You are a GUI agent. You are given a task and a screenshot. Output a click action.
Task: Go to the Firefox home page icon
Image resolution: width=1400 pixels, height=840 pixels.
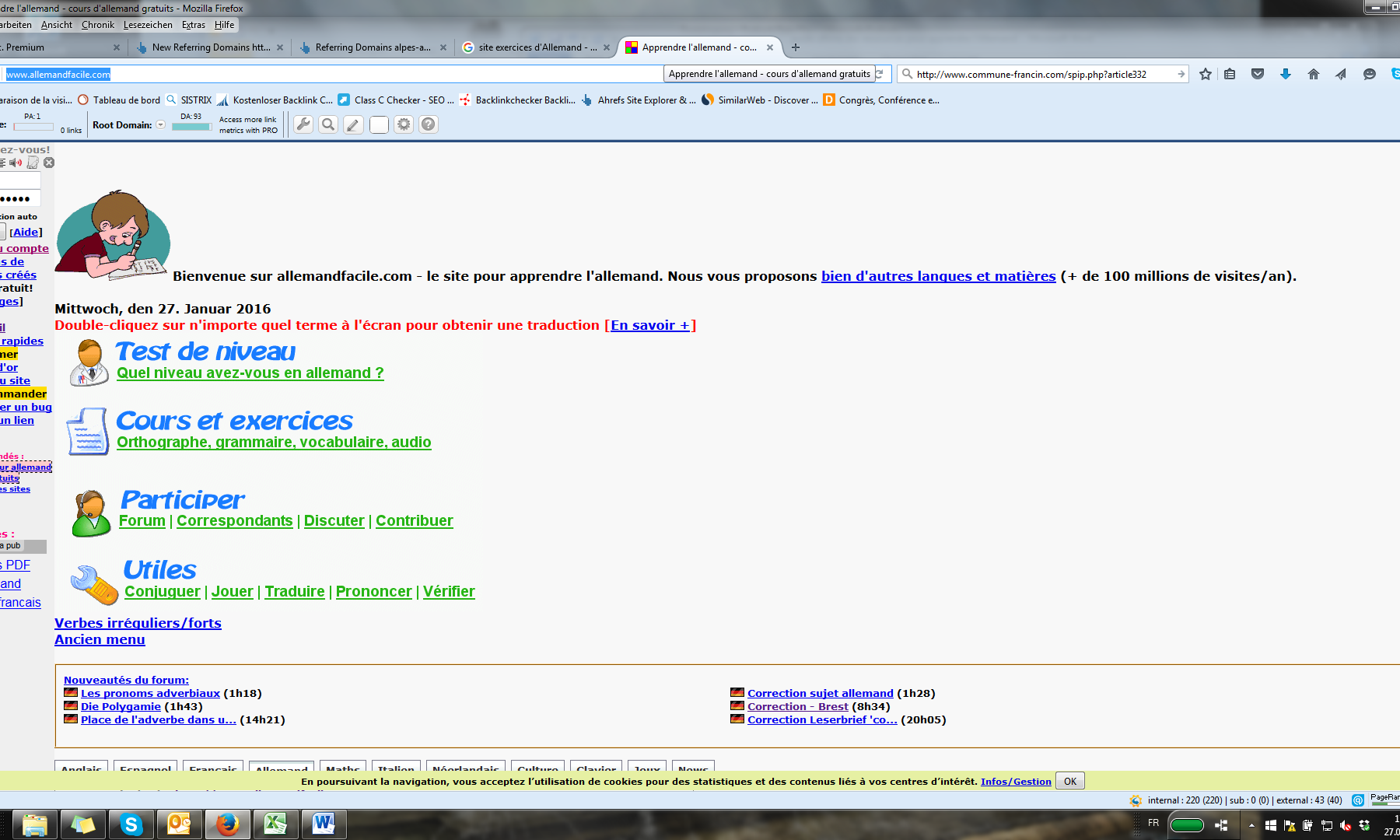[1314, 74]
